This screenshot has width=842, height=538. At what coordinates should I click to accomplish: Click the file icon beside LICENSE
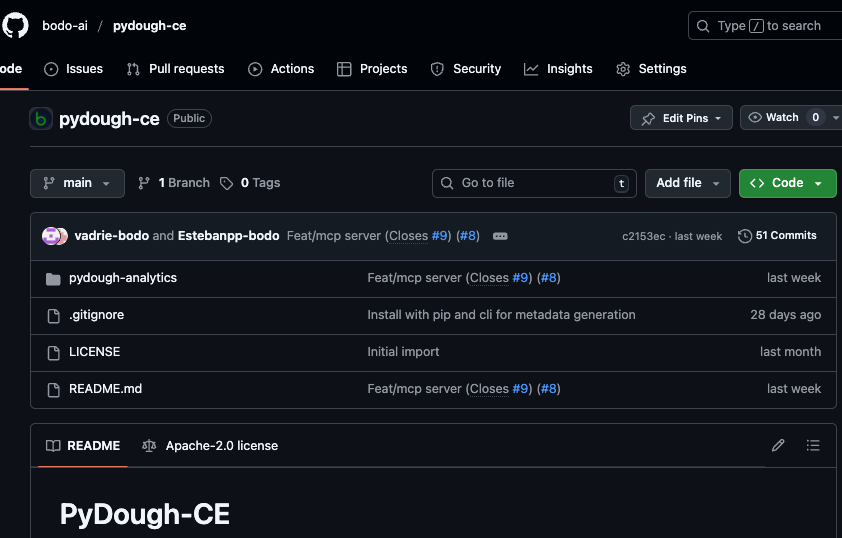pos(53,353)
